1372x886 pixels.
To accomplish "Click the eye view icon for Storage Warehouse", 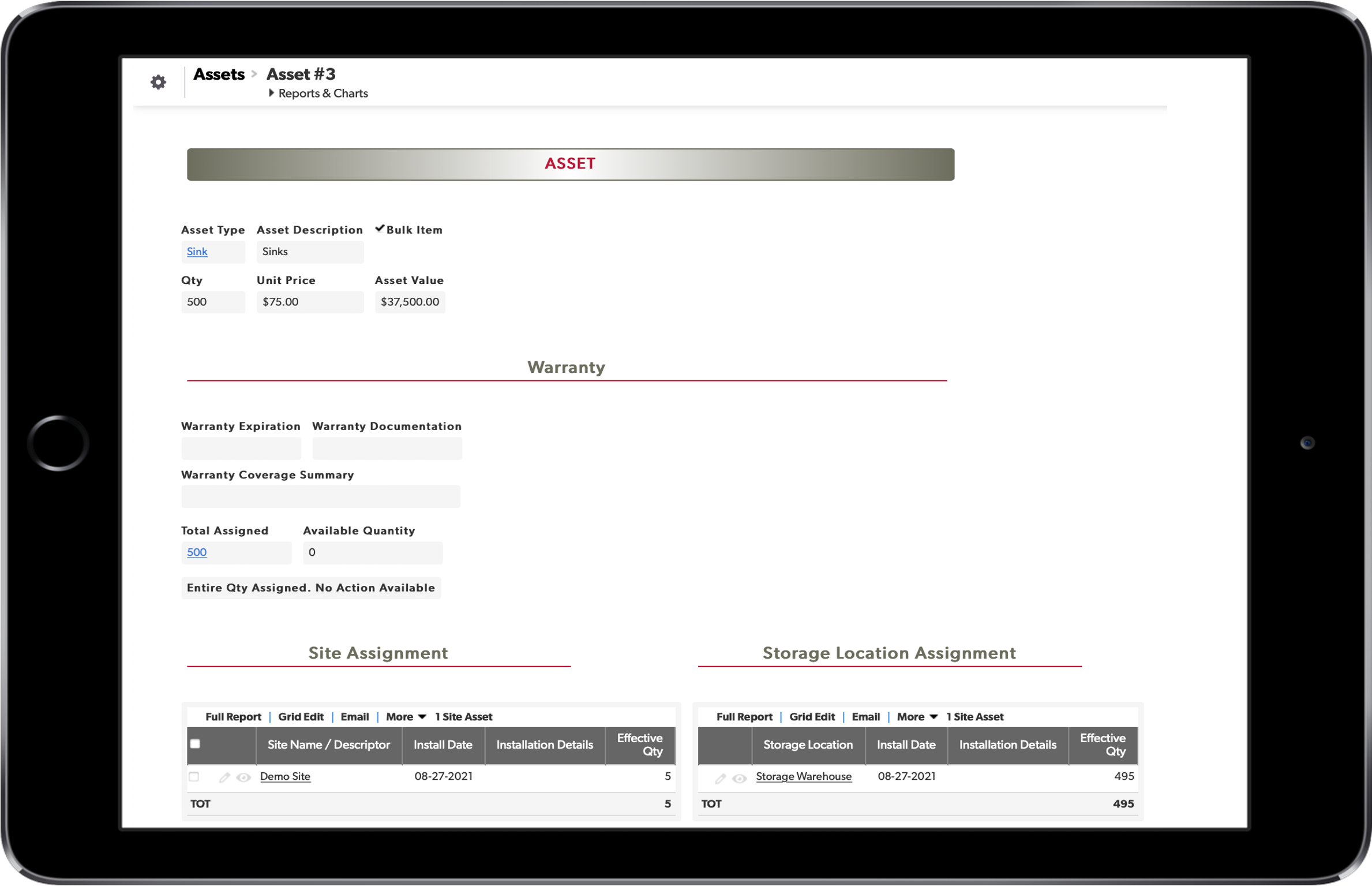I will click(x=739, y=778).
